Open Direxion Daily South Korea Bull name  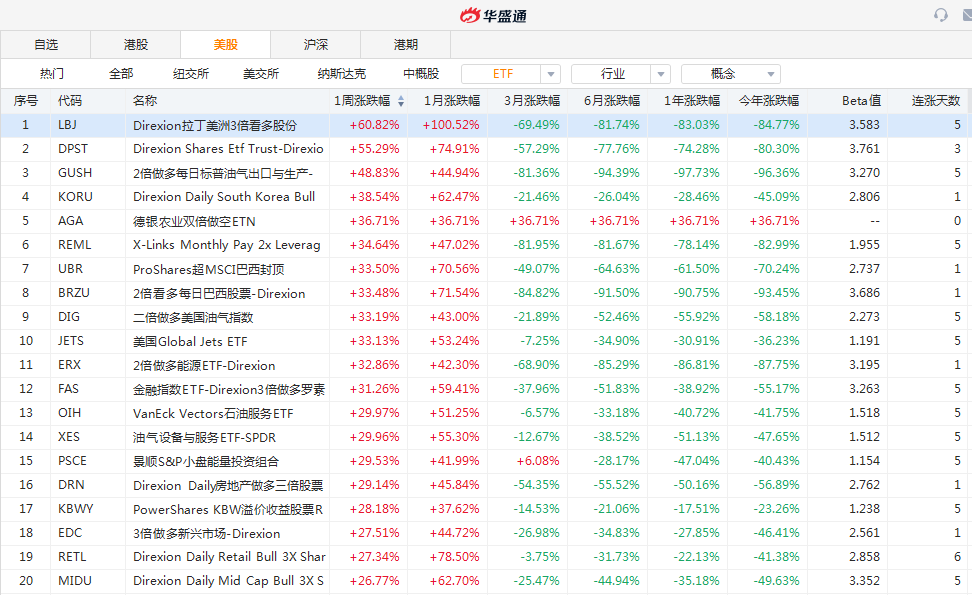point(224,197)
